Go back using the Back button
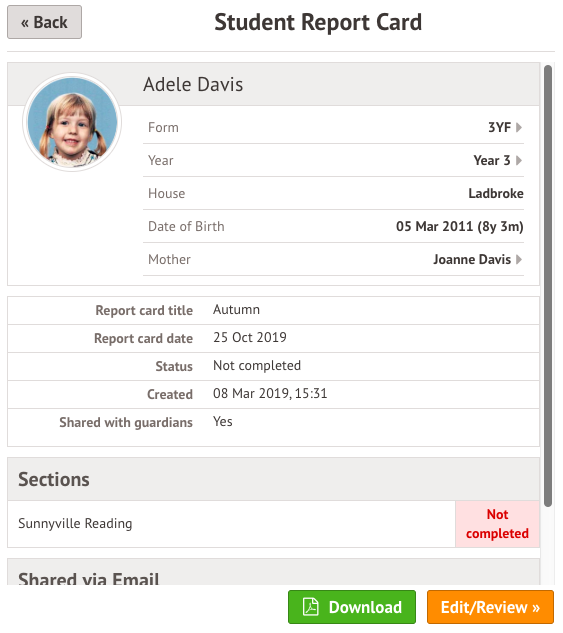The height and width of the screenshot is (633, 563). point(44,22)
